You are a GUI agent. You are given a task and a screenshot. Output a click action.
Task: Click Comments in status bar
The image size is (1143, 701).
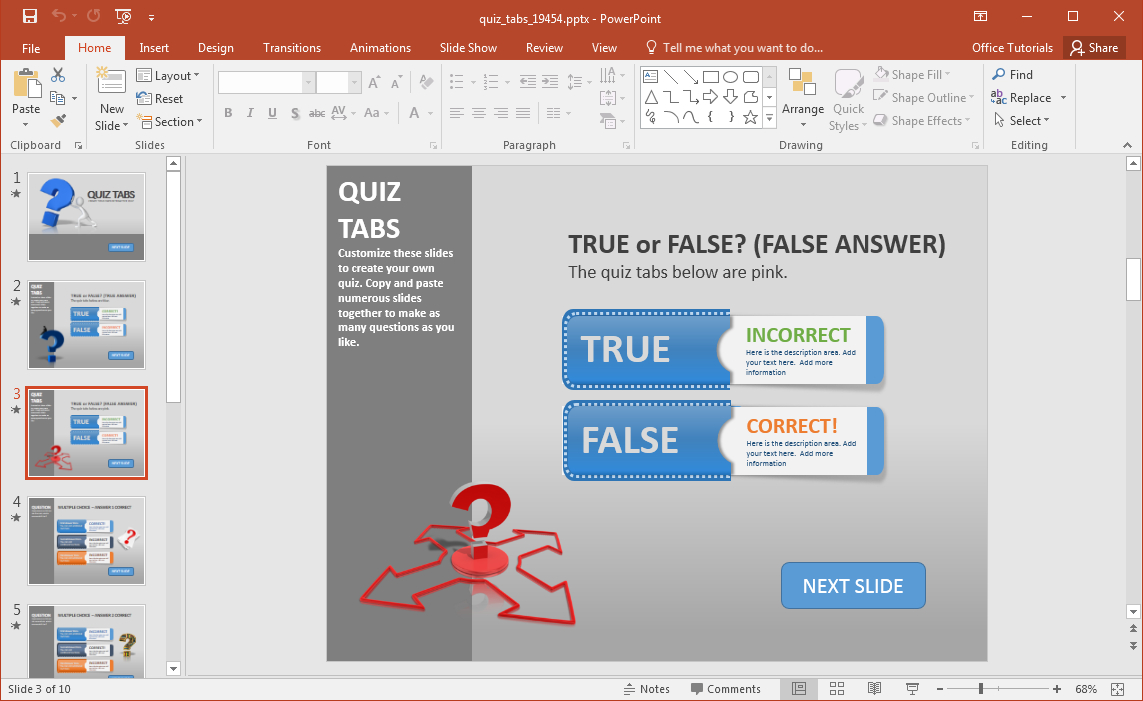click(725, 689)
